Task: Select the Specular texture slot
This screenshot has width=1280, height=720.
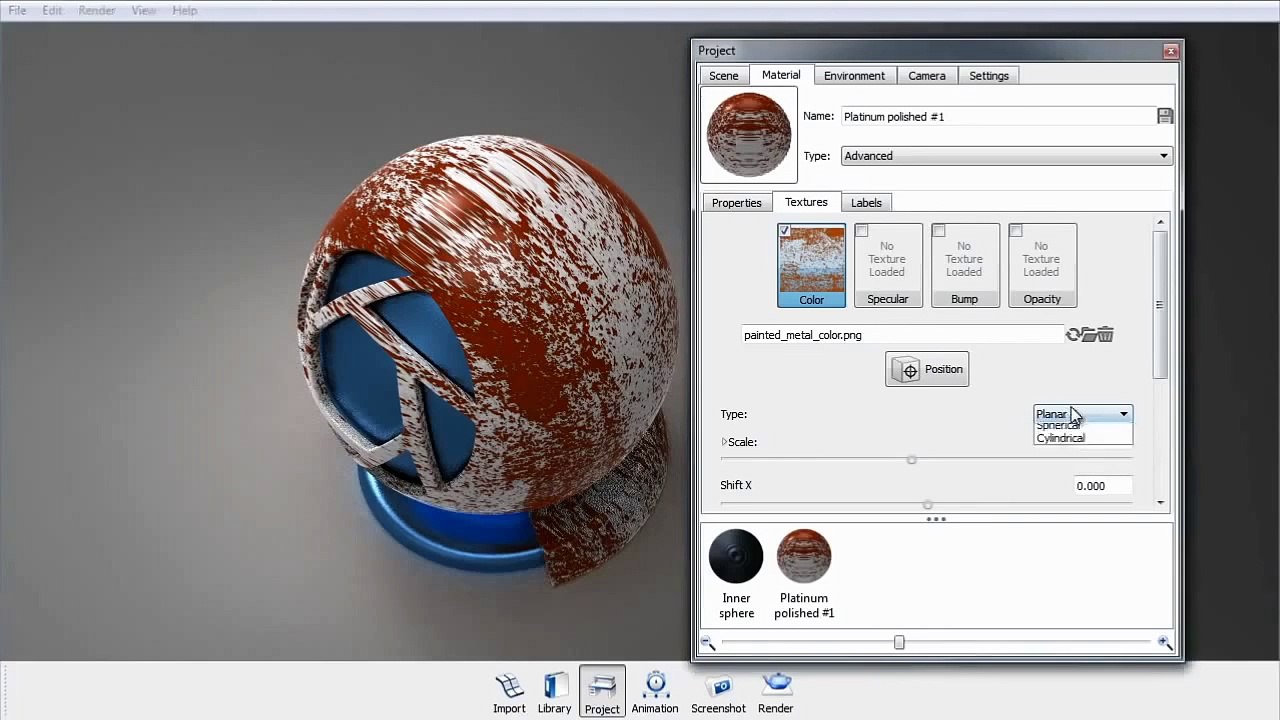Action: pos(888,265)
